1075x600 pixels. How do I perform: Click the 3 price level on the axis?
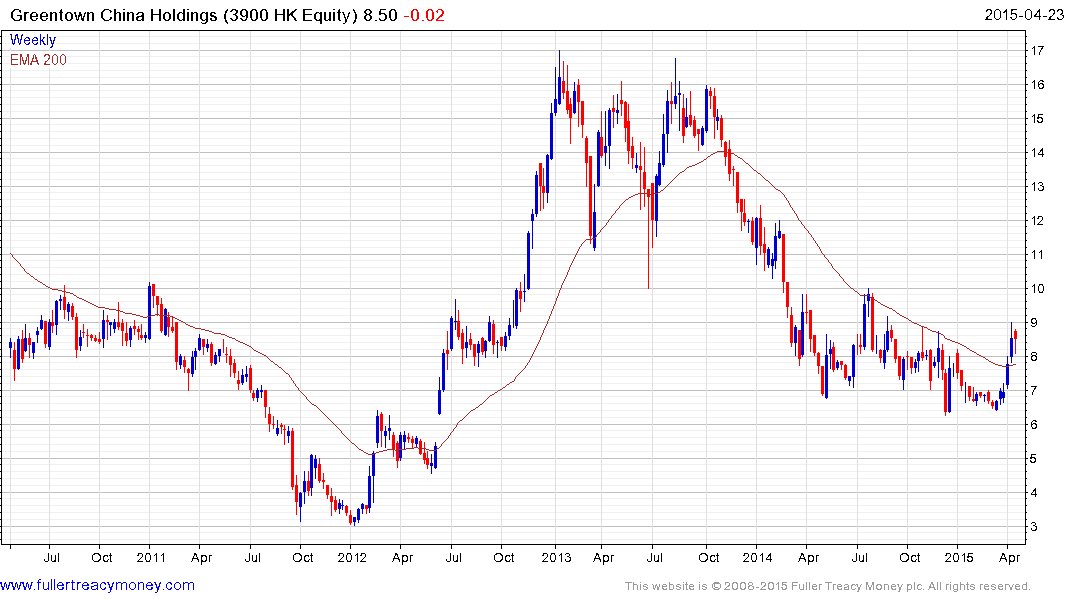1036,527
